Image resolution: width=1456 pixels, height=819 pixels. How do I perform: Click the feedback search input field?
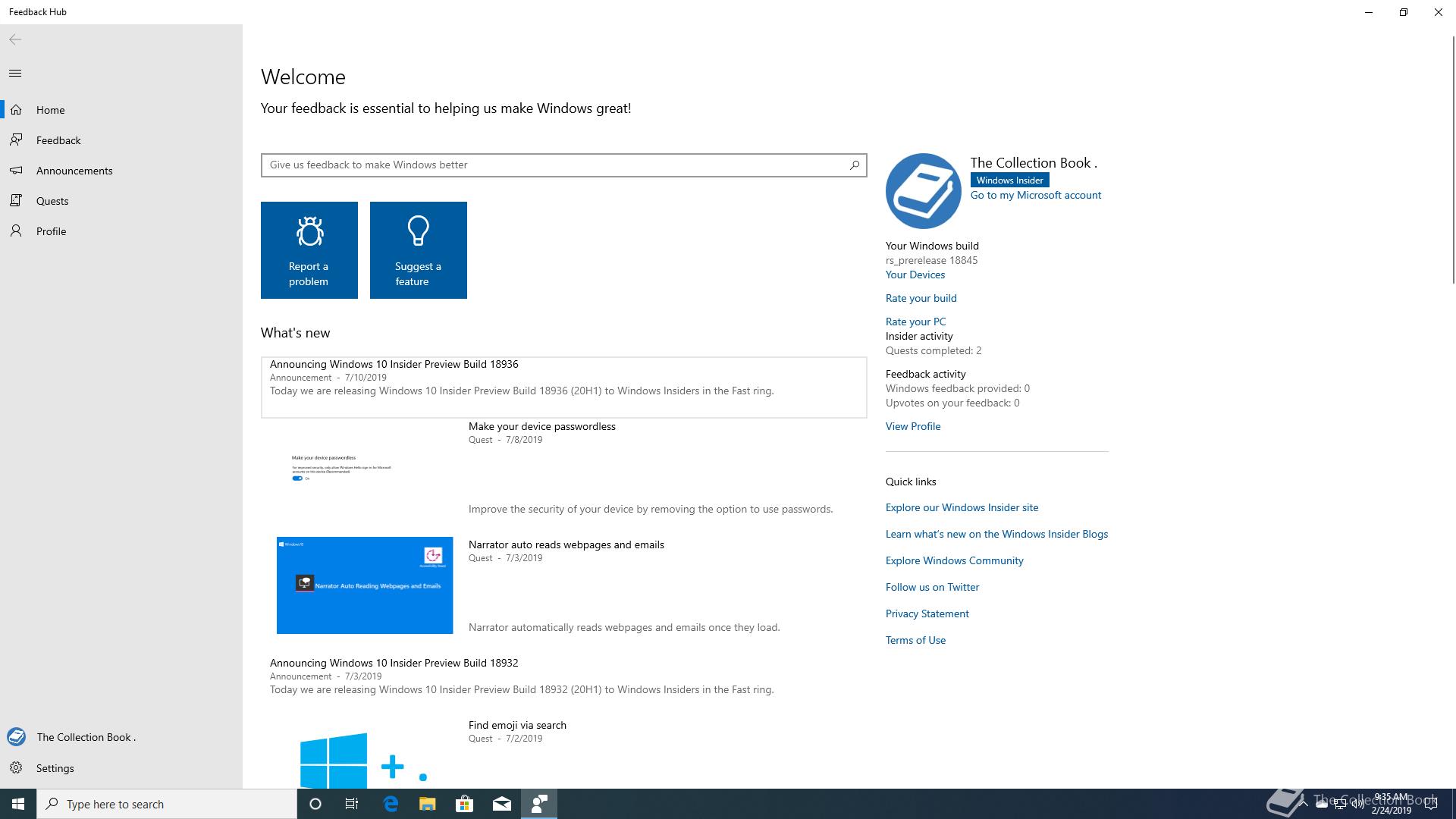tap(554, 165)
